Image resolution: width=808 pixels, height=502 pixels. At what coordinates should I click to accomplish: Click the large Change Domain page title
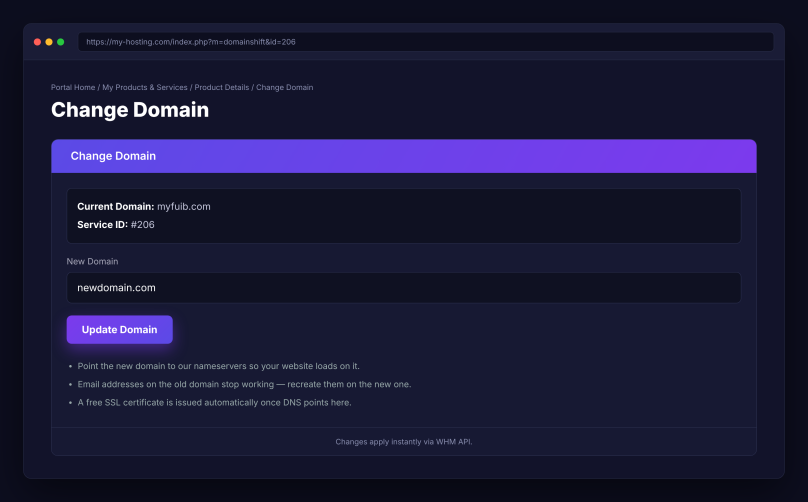coord(130,110)
